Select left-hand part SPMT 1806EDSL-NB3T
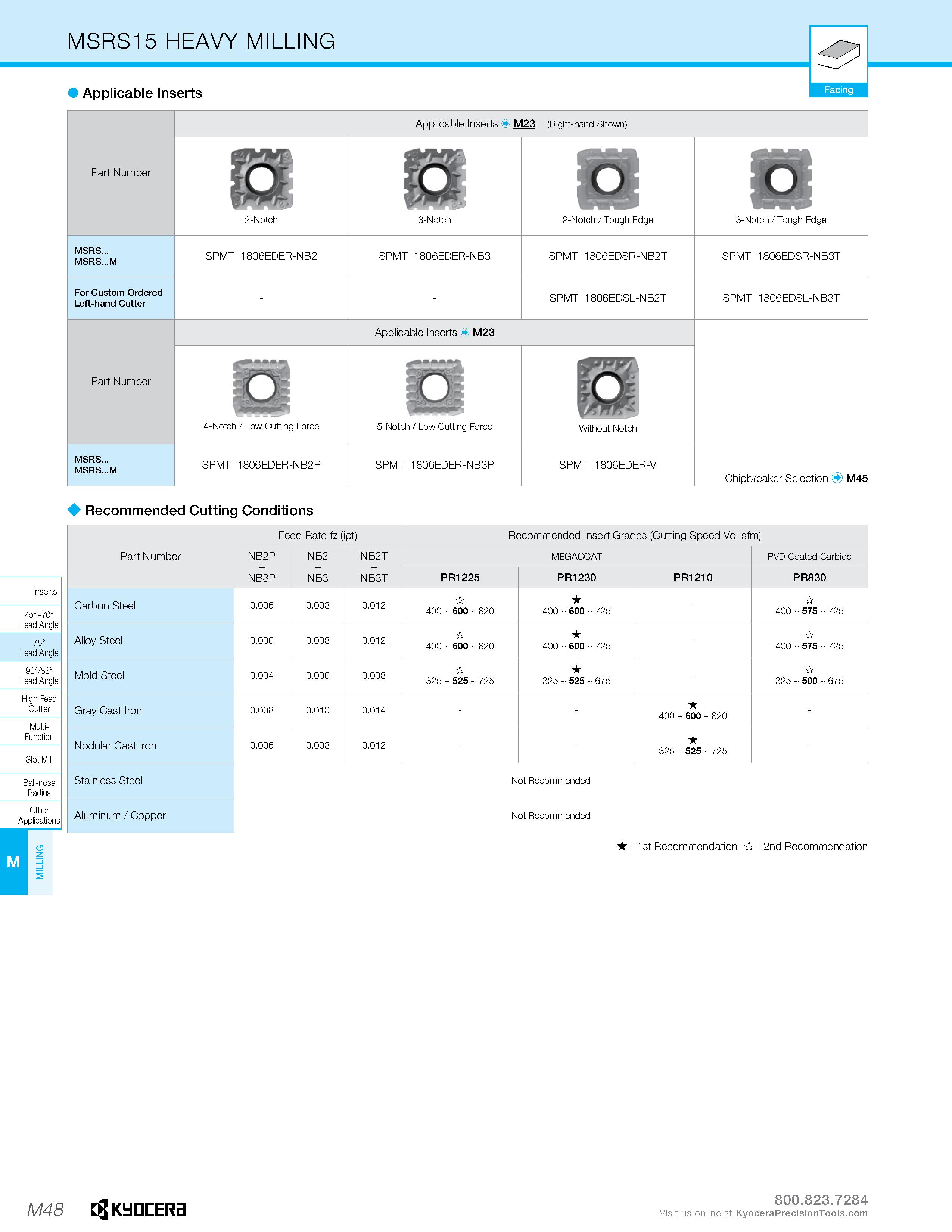Viewport: 952px width, 1232px height. click(x=781, y=298)
